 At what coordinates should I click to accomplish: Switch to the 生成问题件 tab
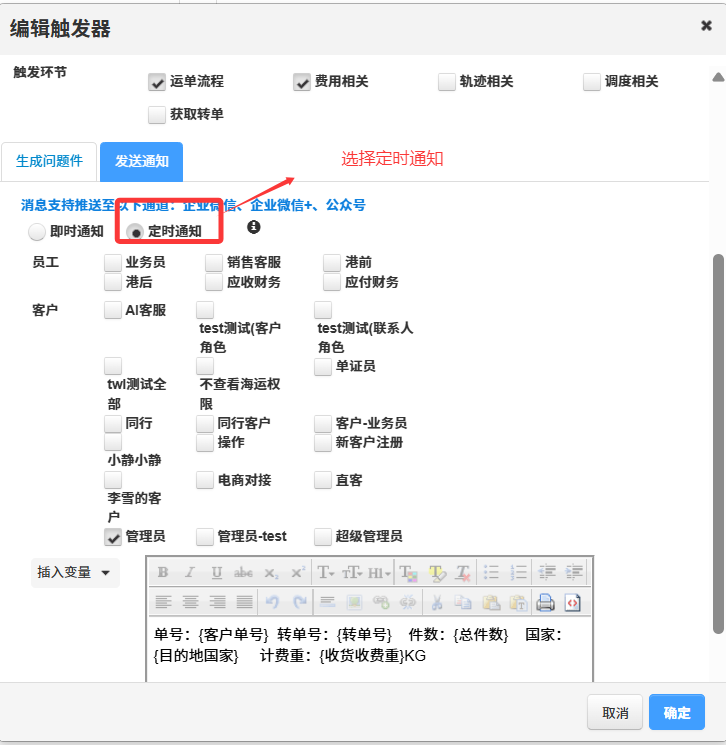pyautogui.click(x=49, y=161)
